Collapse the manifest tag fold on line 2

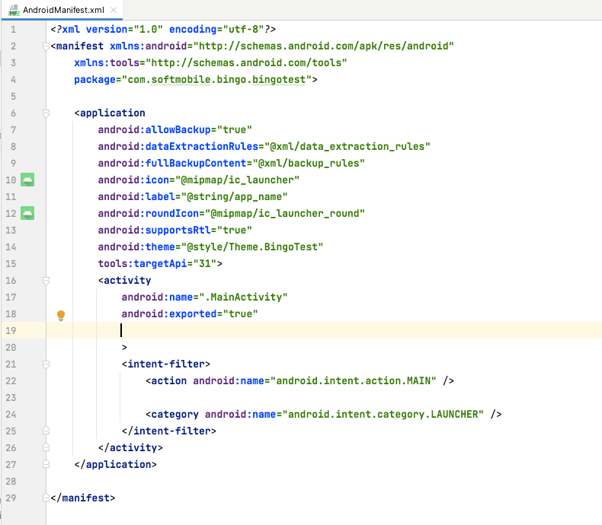(x=46, y=46)
